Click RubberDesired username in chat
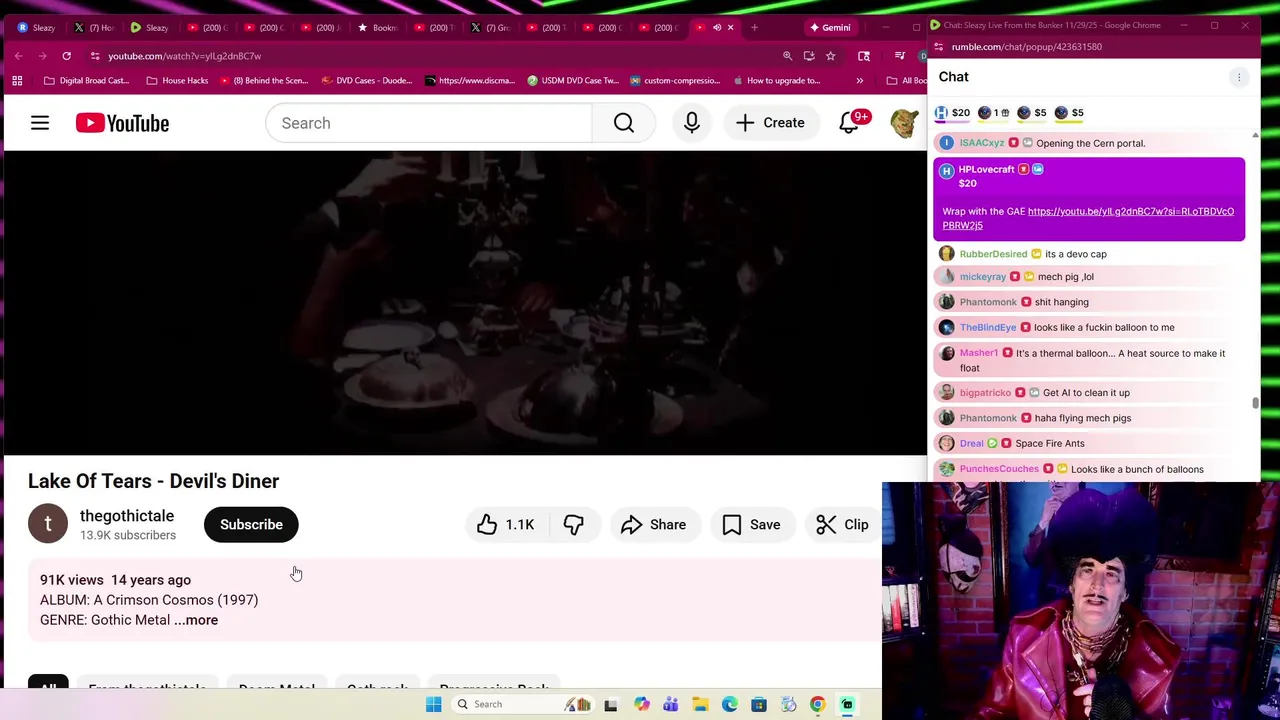The image size is (1280, 720). click(x=993, y=254)
